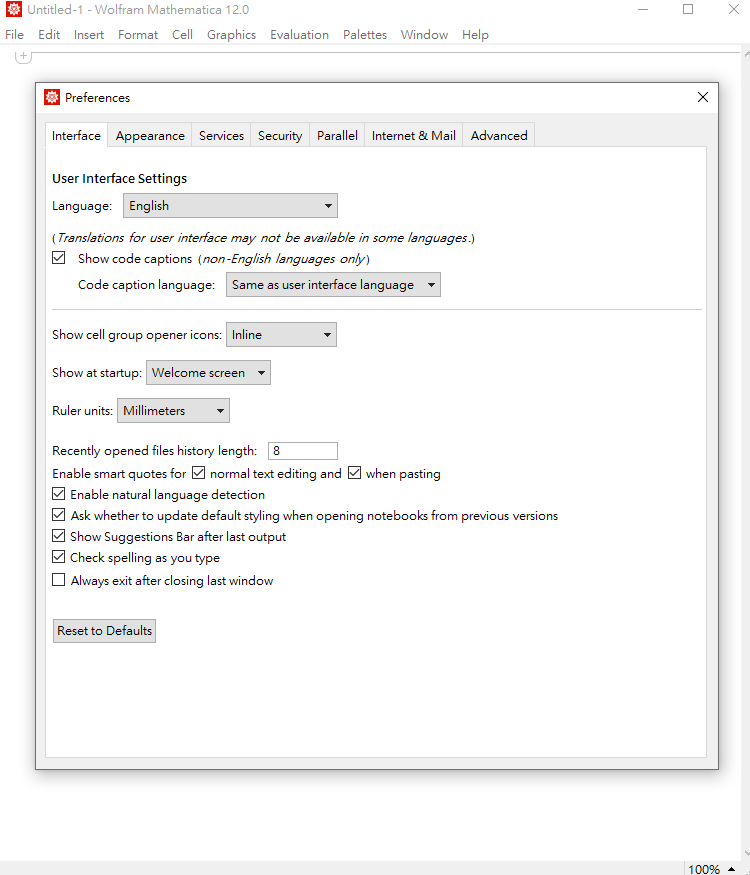
Task: Uncheck Ask whether to update default styling
Action: [59, 515]
